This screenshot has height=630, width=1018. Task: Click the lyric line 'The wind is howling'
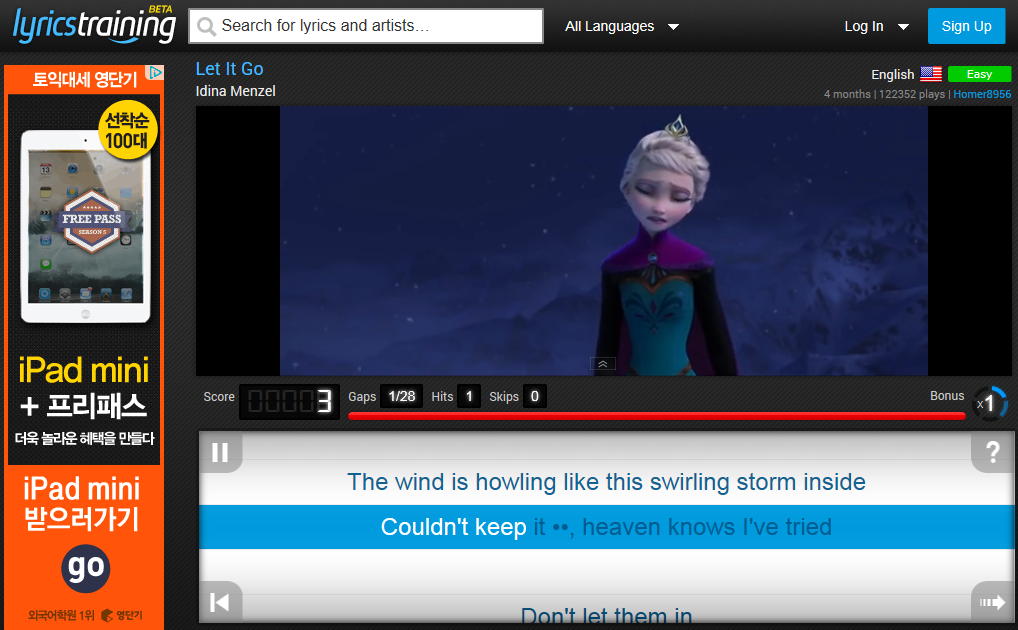606,482
